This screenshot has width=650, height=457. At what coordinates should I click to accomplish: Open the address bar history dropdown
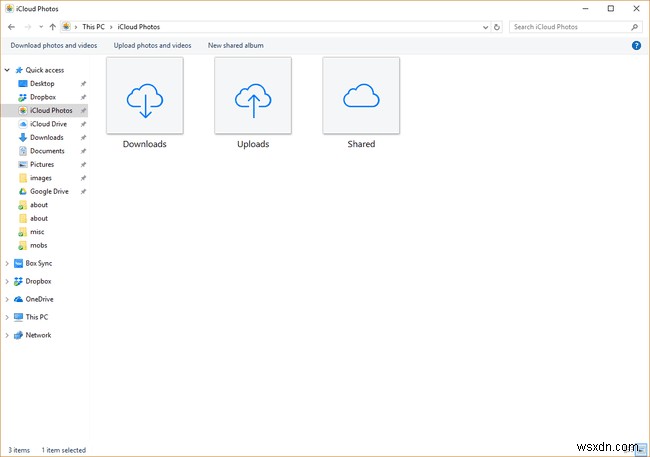[485, 27]
